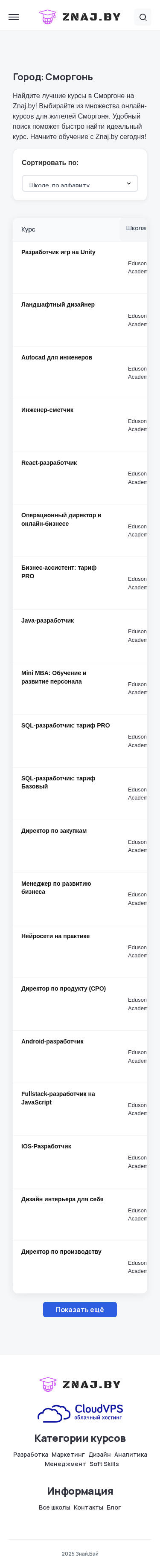Click Показать ещё button
The height and width of the screenshot is (1568, 160).
80,1309
